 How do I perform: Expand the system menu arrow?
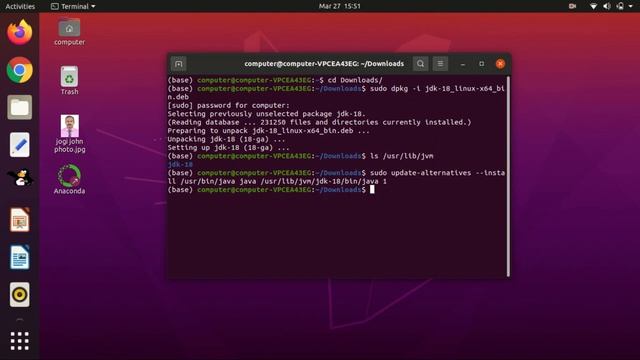coord(631,7)
